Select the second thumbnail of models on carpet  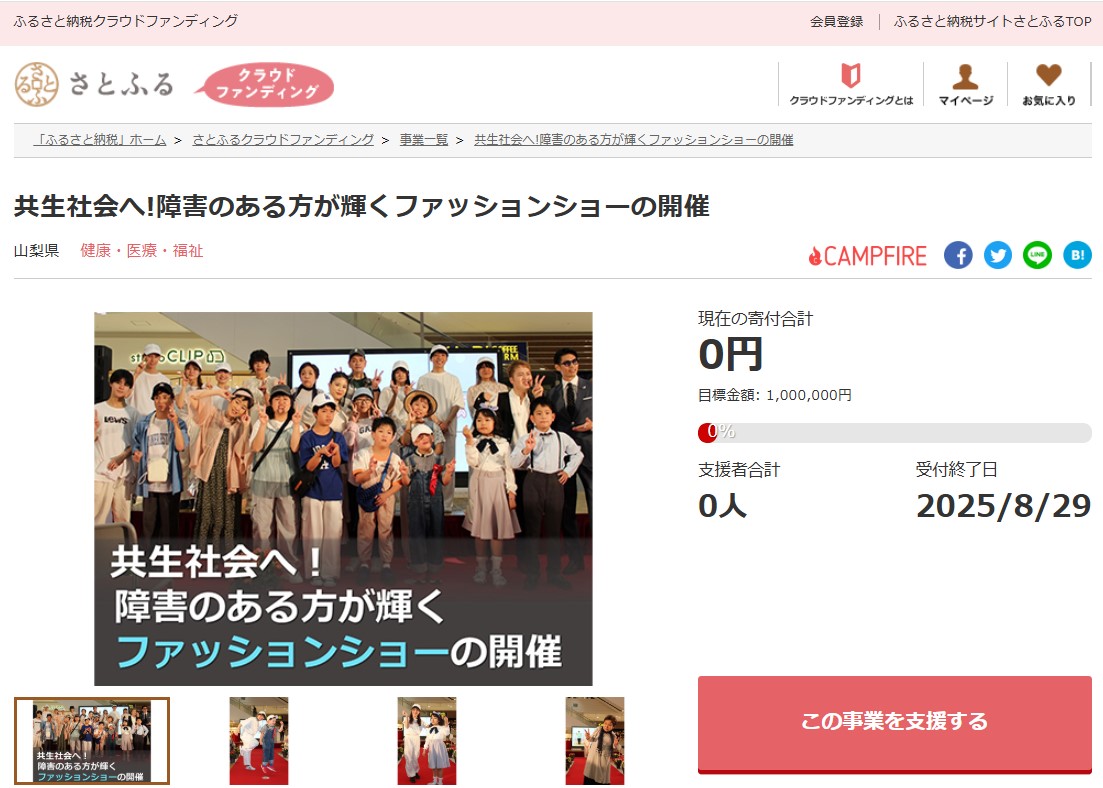(x=259, y=741)
